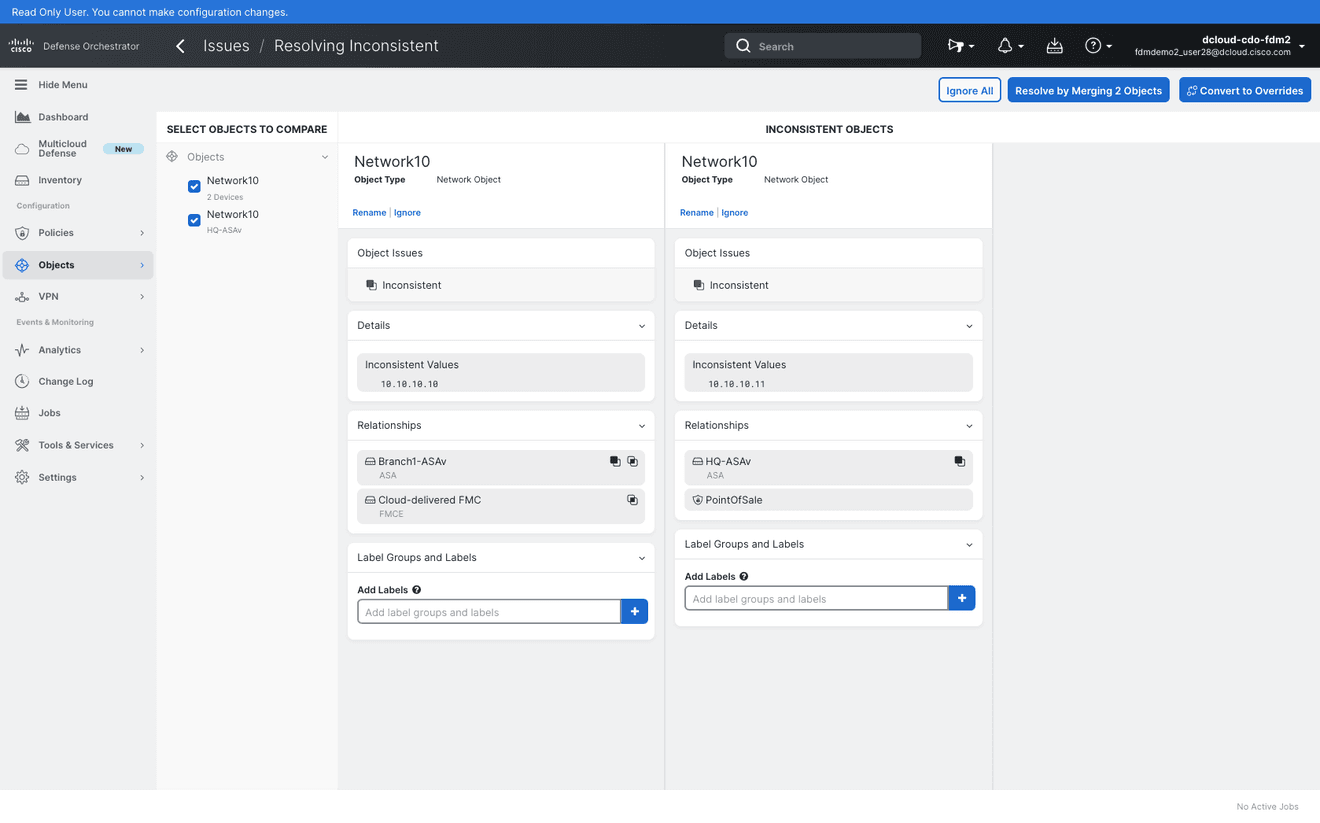The height and width of the screenshot is (823, 1320).
Task: Click the Inconsistent icon in right Object Issues
Action: 698,285
